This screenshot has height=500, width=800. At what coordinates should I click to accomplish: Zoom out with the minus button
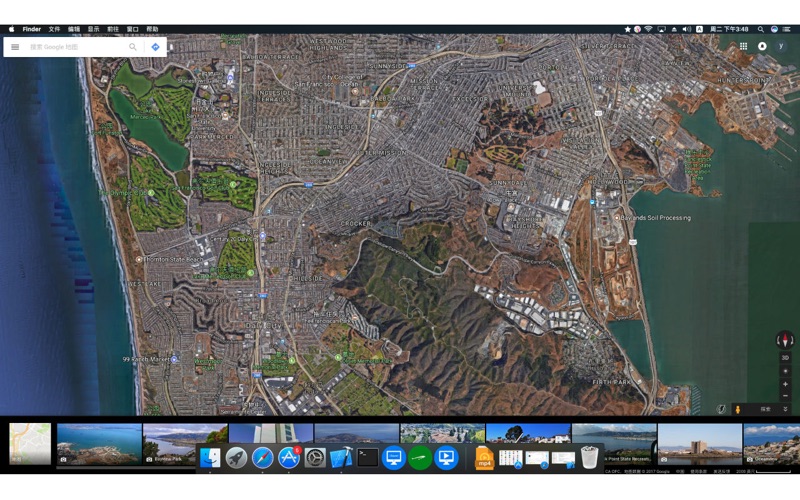(x=785, y=396)
